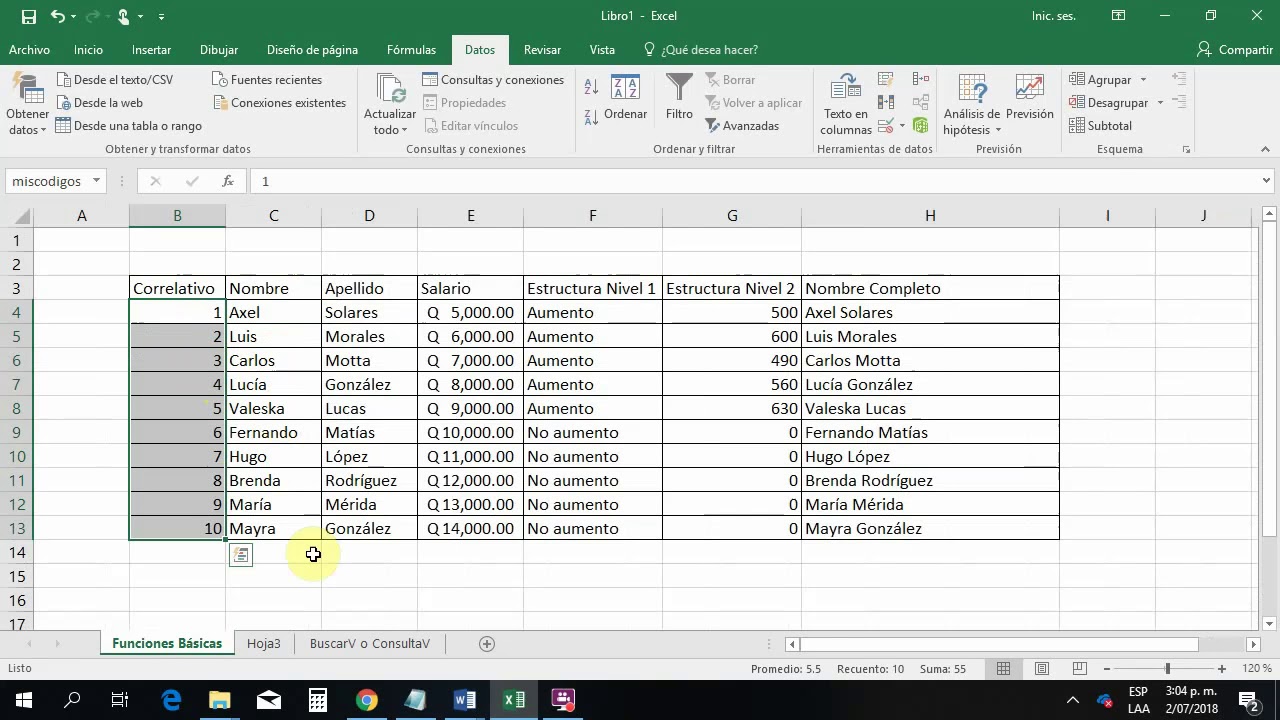The image size is (1280, 720).
Task: Click the Actualizar todo refresh icon
Action: 390,90
